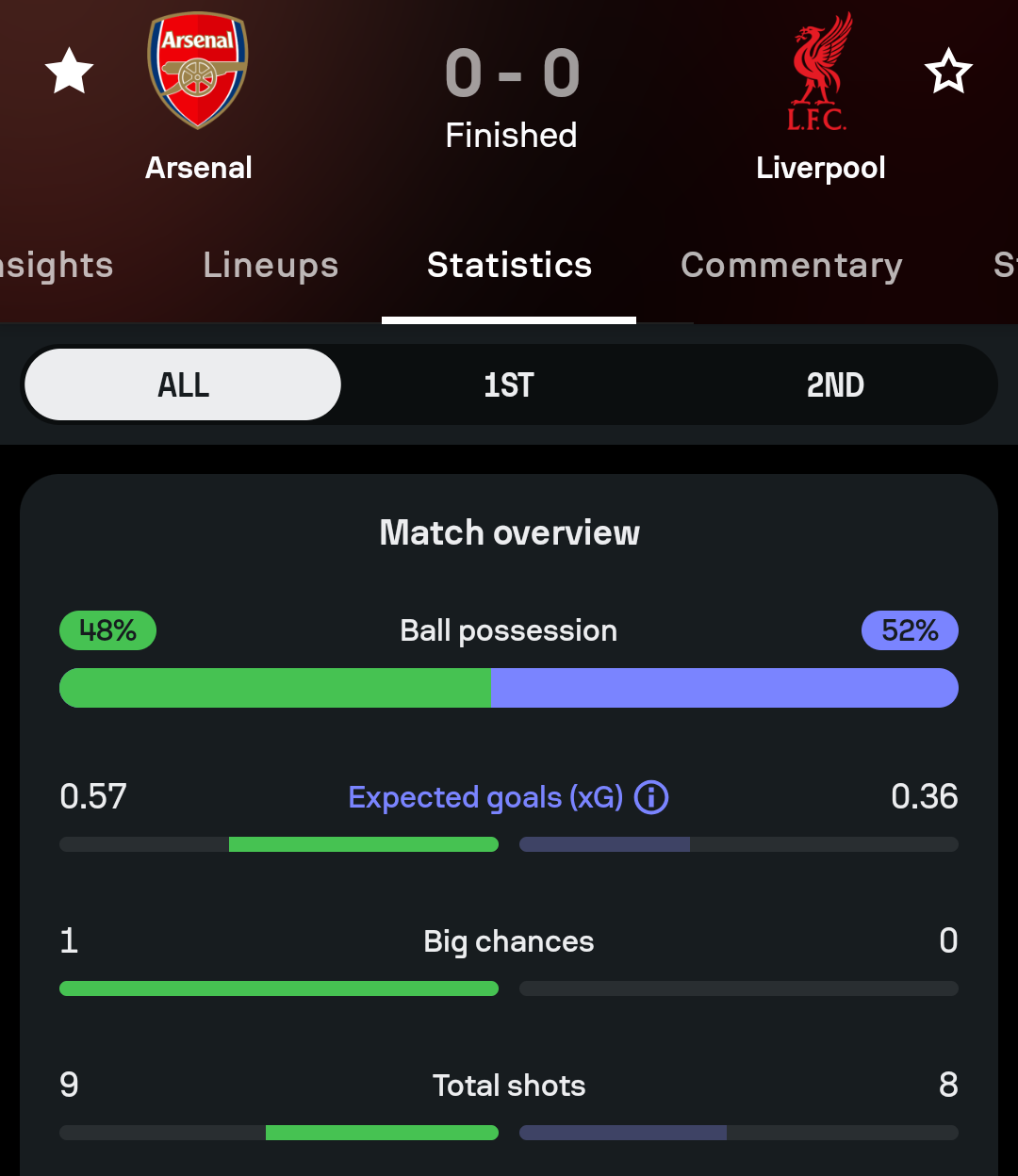Select ALL match period filter
Viewport: 1018px width, 1176px height.
pyautogui.click(x=183, y=385)
